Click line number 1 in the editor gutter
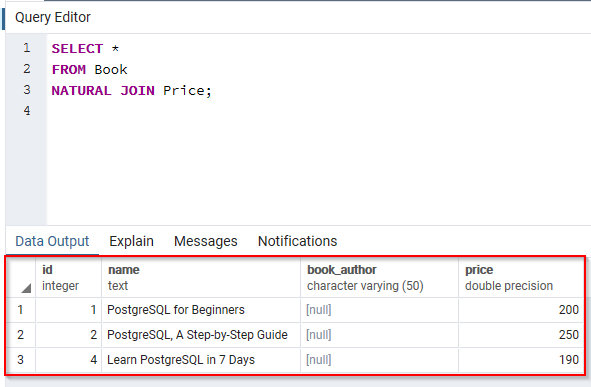This screenshot has width=591, height=387. click(27, 48)
